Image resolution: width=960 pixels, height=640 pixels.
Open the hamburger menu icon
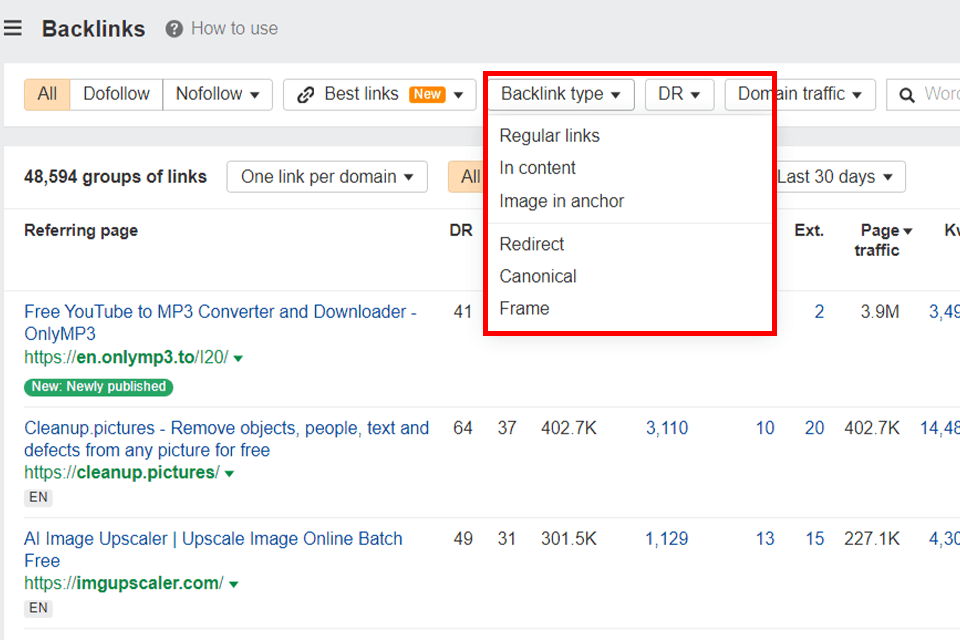[13, 28]
